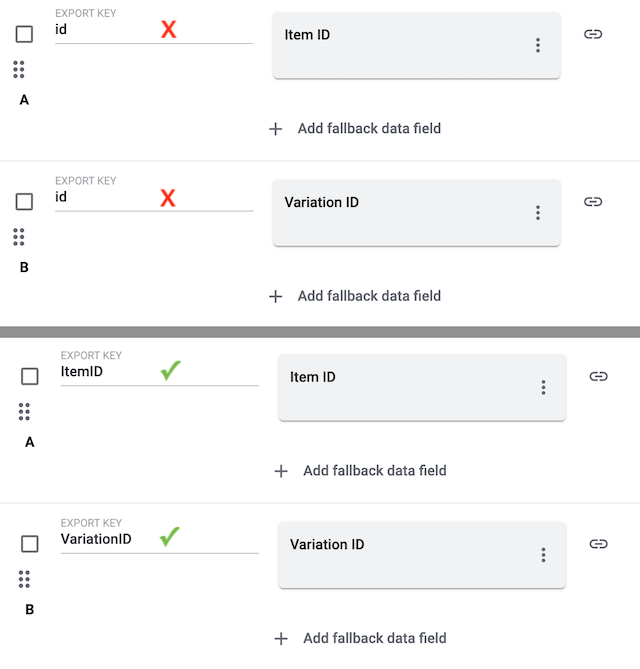640x669 pixels.
Task: Click the drag handle in the VariationID row
Action: click(x=25, y=579)
